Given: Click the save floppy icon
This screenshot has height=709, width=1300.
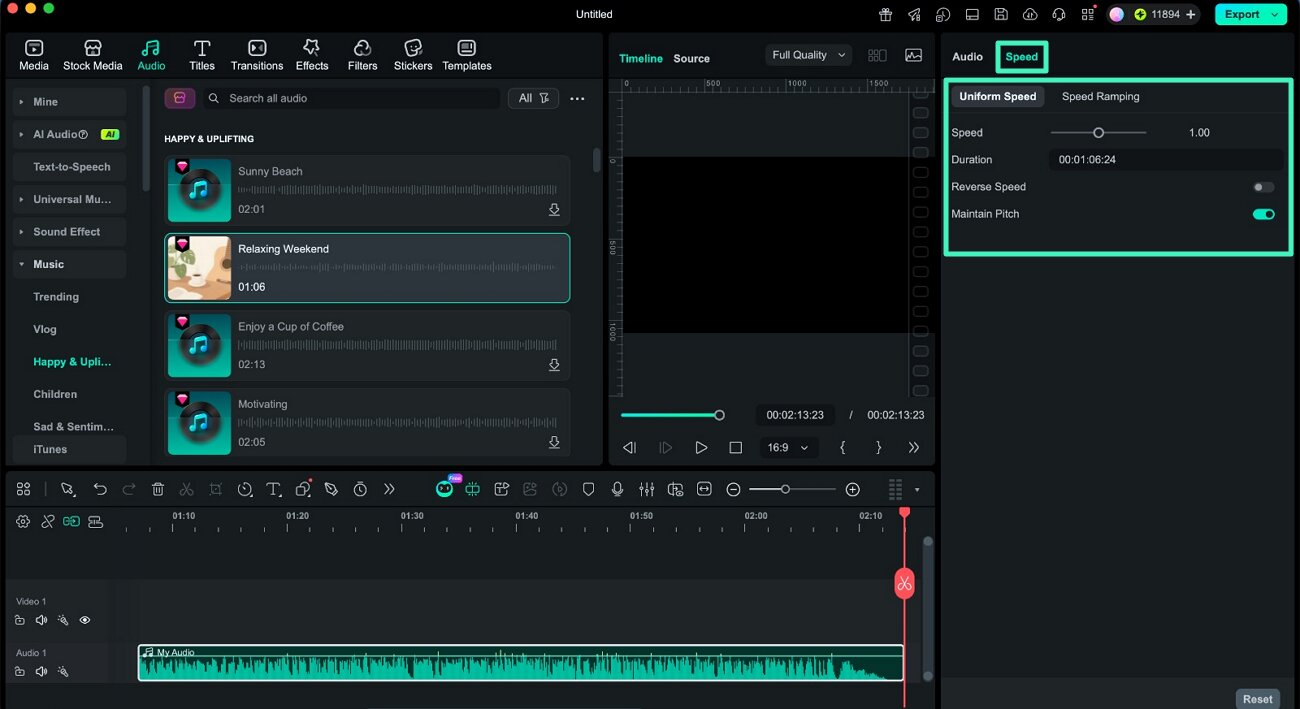Looking at the screenshot, I should [x=1001, y=14].
